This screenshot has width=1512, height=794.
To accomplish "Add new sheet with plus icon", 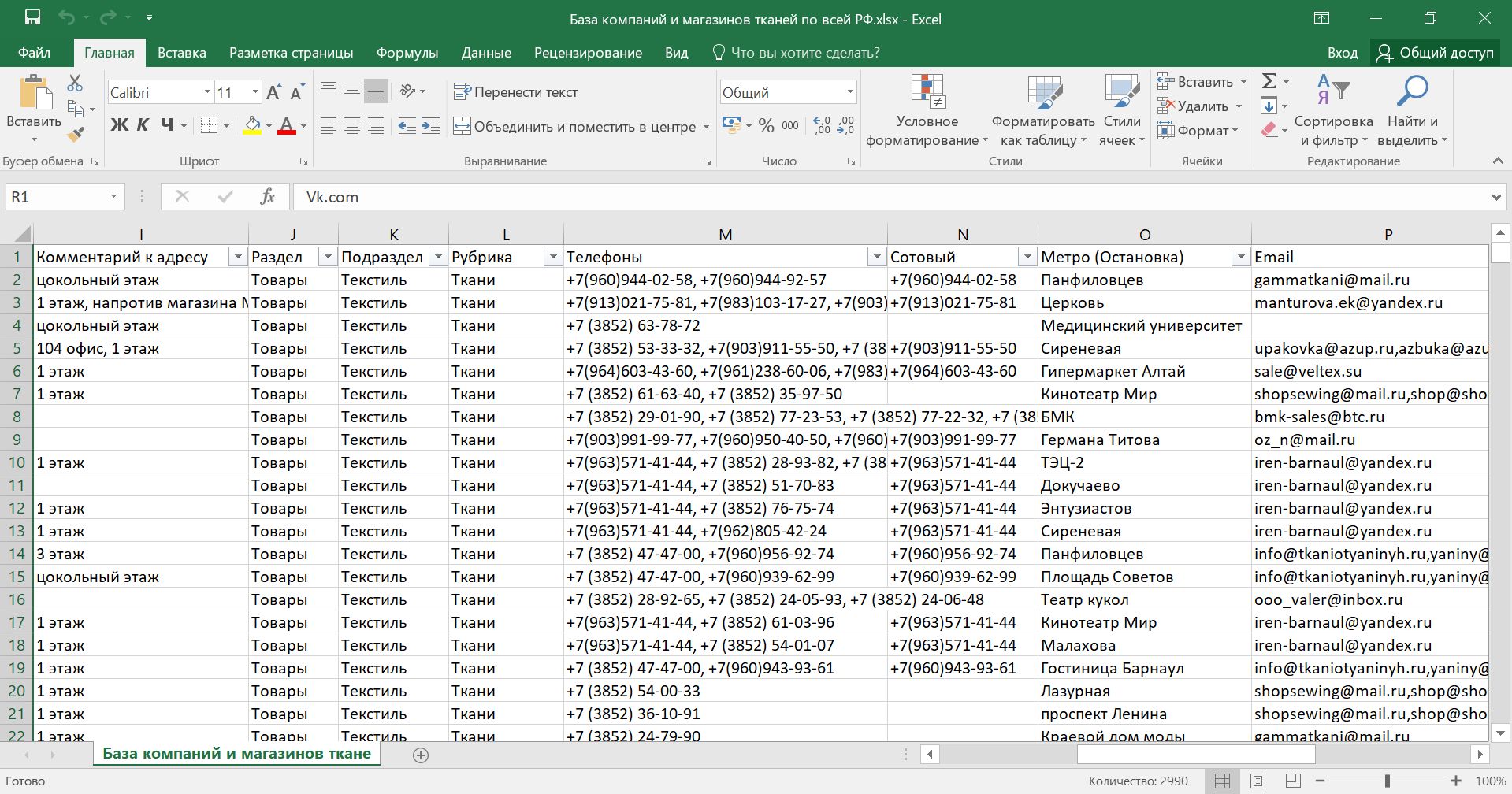I will (421, 755).
